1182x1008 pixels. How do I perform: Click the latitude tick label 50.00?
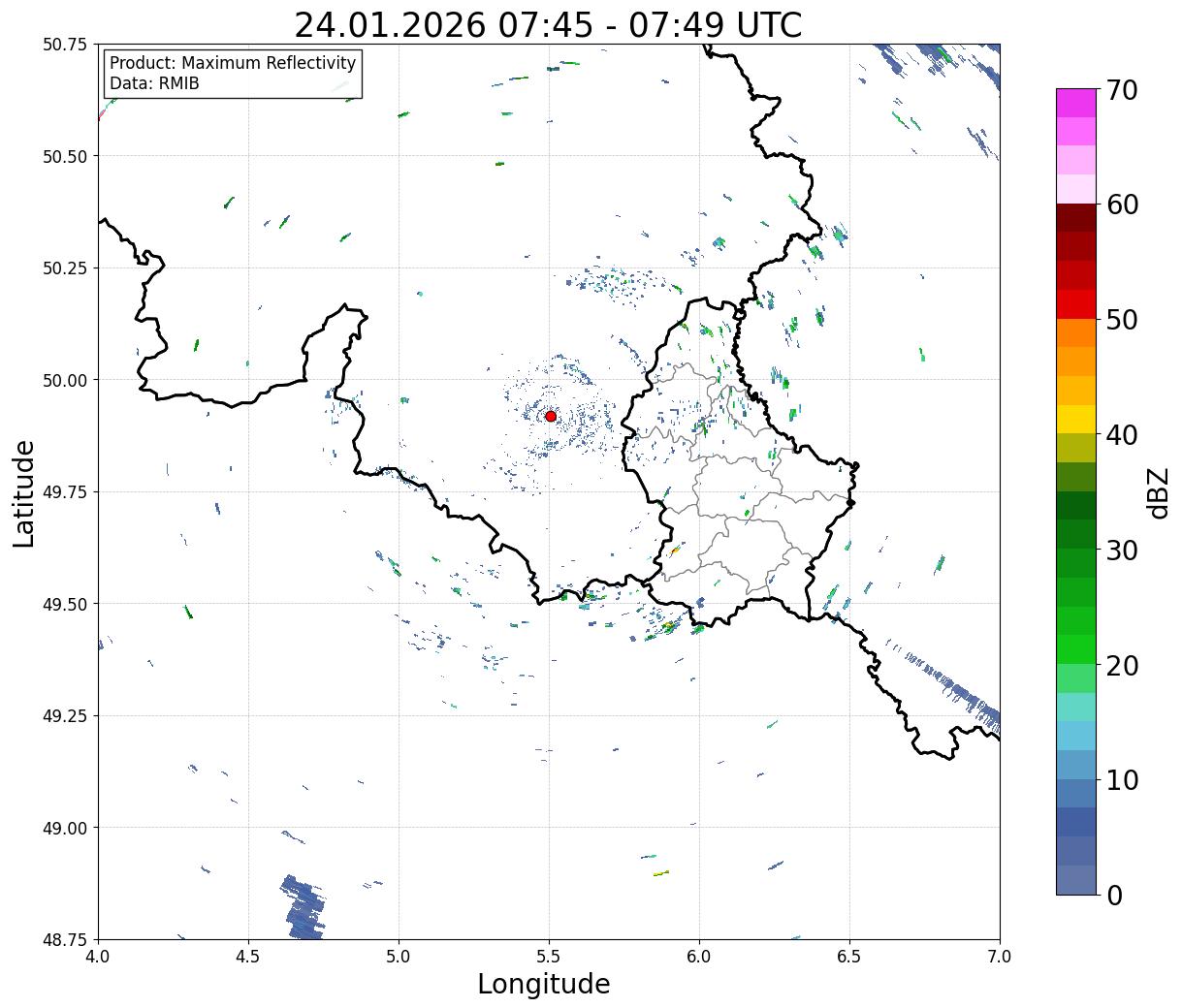[x=64, y=380]
